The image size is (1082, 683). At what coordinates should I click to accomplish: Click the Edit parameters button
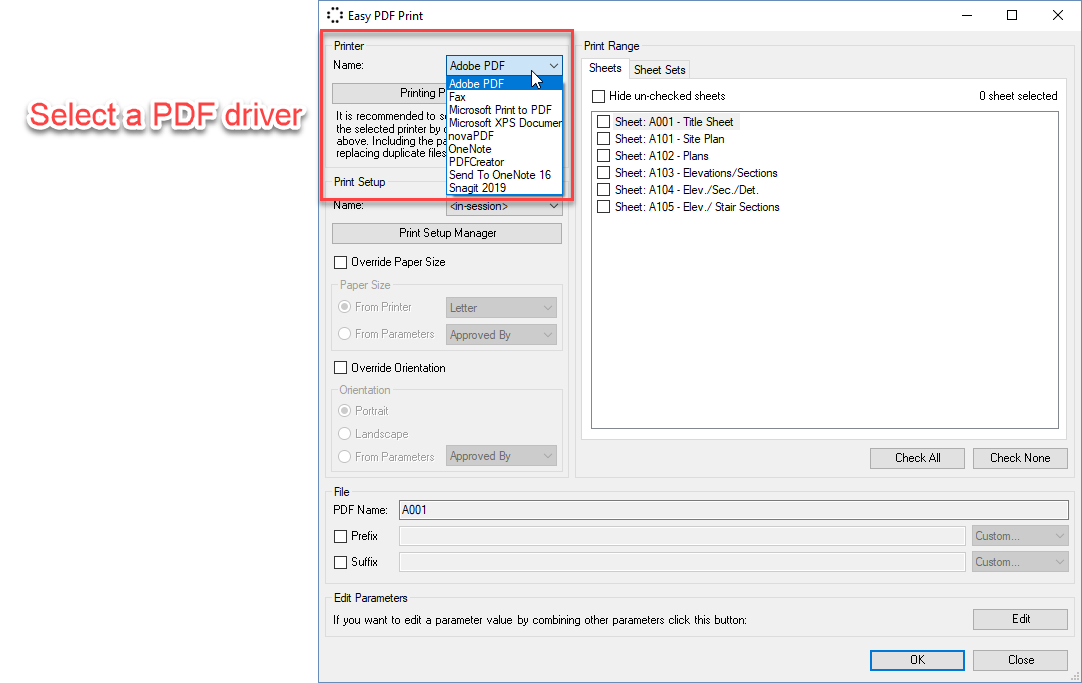pos(1020,620)
